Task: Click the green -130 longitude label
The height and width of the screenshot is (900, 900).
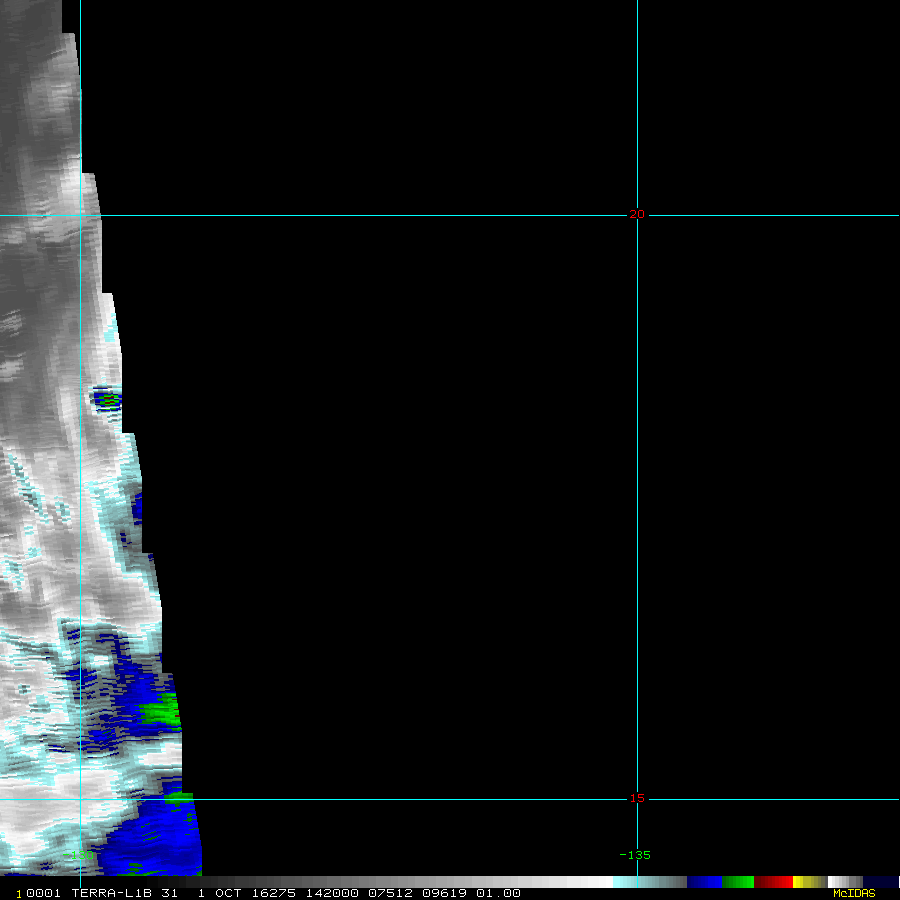Action: tap(77, 855)
